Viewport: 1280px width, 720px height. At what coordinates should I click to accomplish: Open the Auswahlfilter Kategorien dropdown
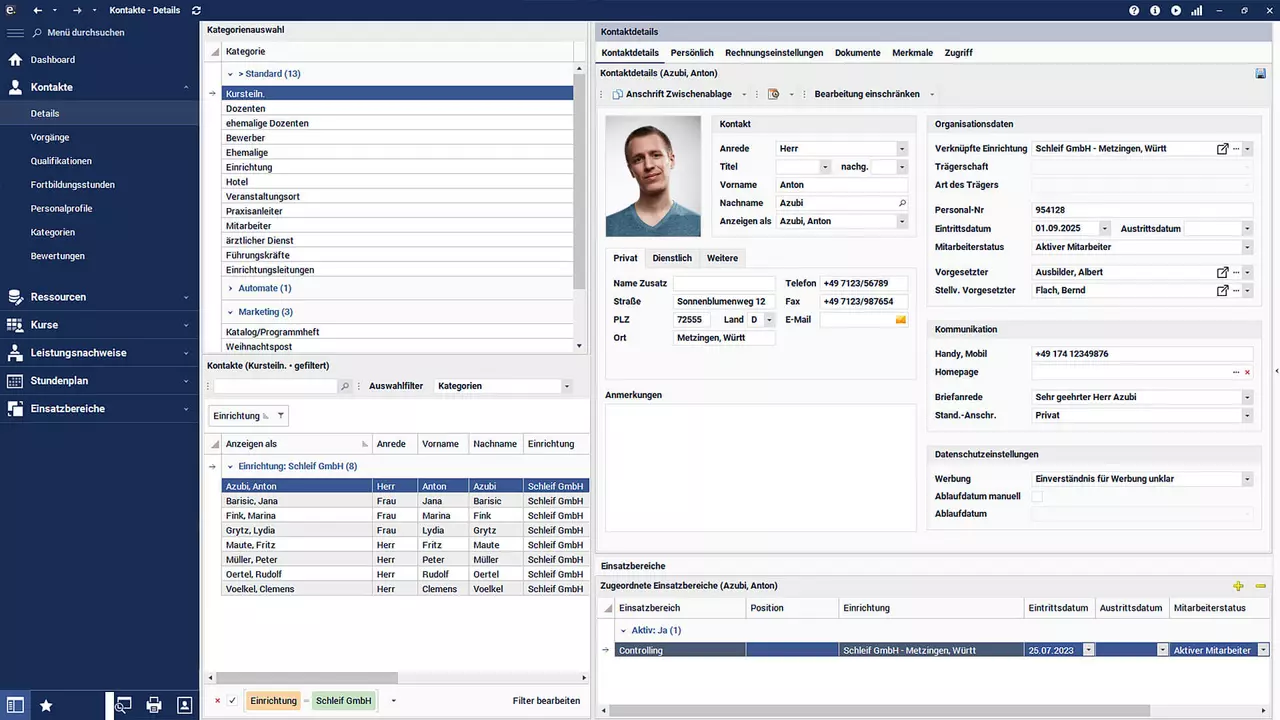click(x=567, y=386)
